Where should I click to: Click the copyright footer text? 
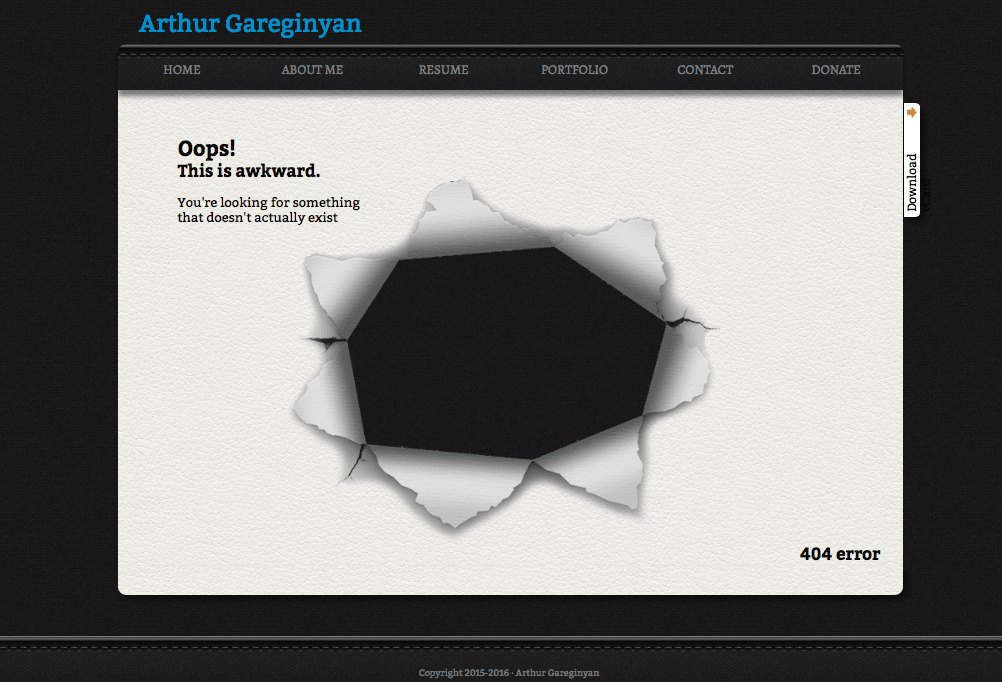click(x=509, y=672)
